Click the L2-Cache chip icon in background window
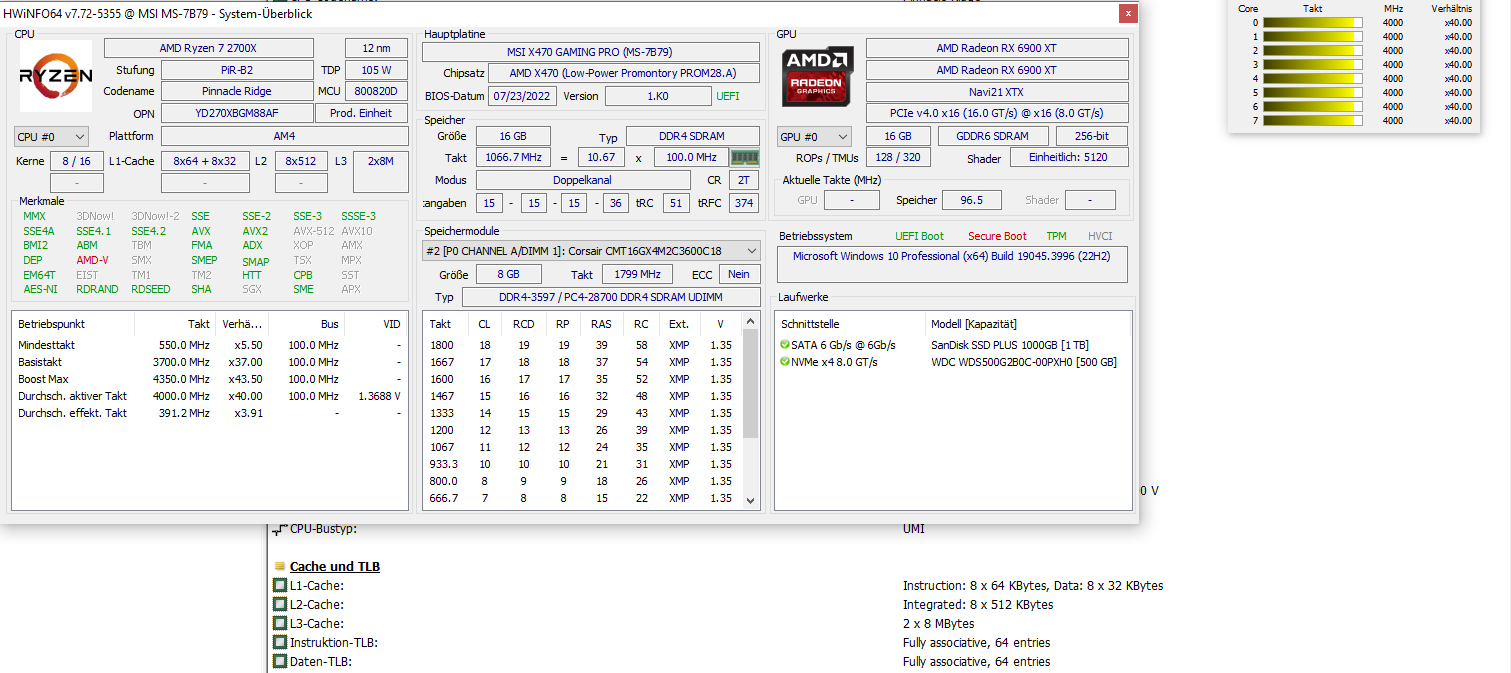The width and height of the screenshot is (1511, 673). (x=280, y=604)
